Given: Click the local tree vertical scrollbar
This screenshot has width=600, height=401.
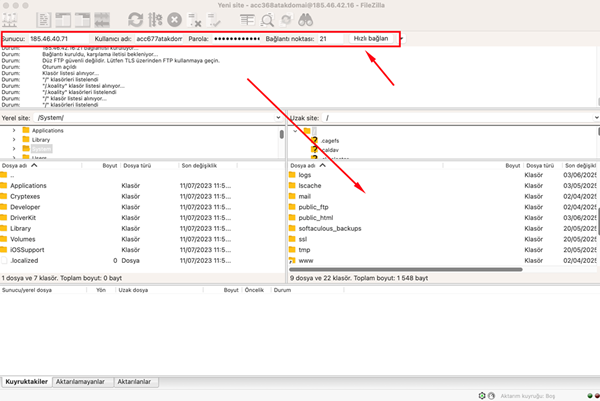Looking at the screenshot, I should pos(282,134).
